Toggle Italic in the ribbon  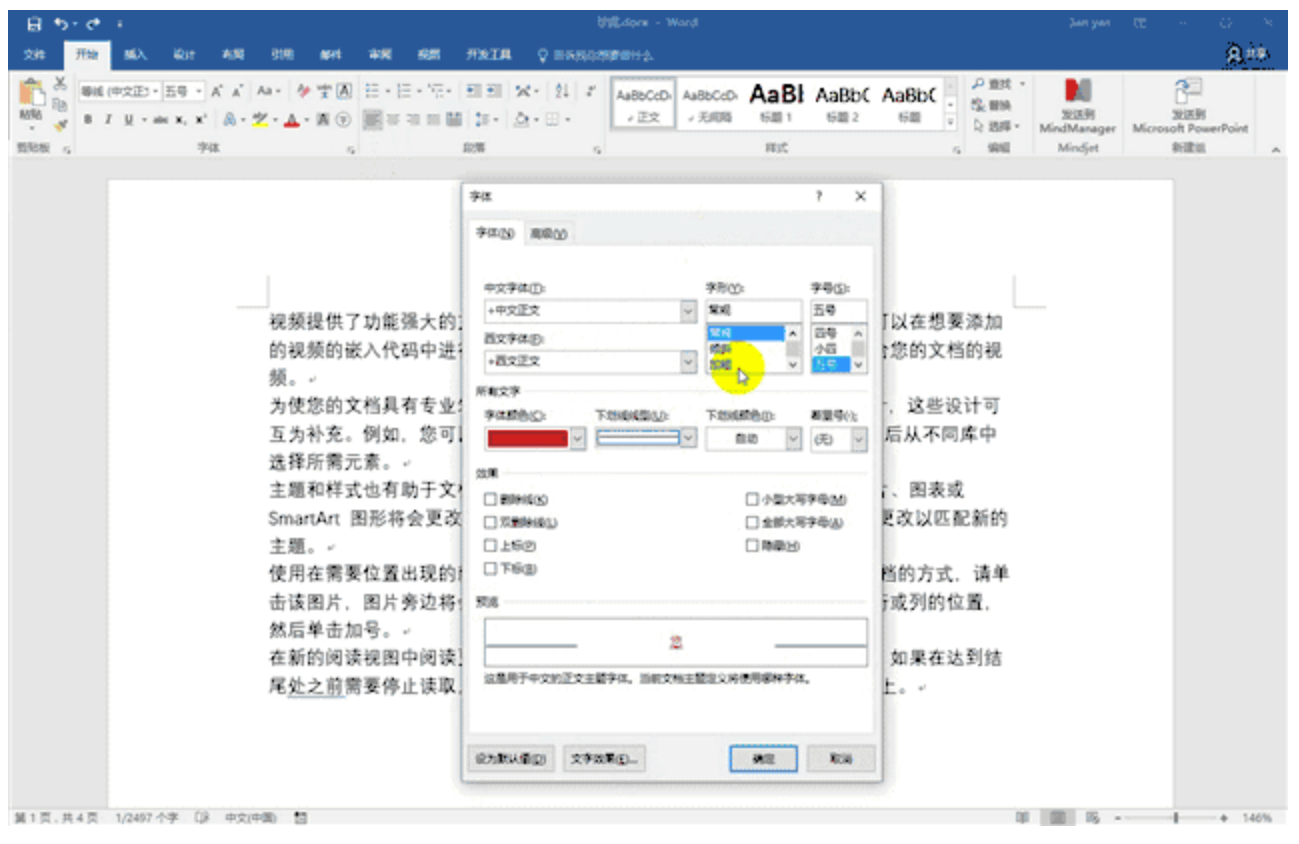pyautogui.click(x=109, y=119)
